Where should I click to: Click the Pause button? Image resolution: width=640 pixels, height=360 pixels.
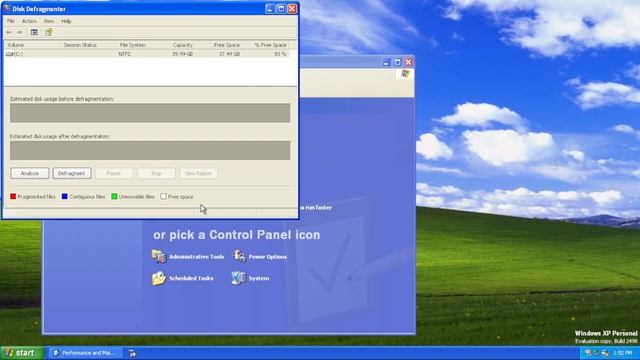pyautogui.click(x=114, y=173)
